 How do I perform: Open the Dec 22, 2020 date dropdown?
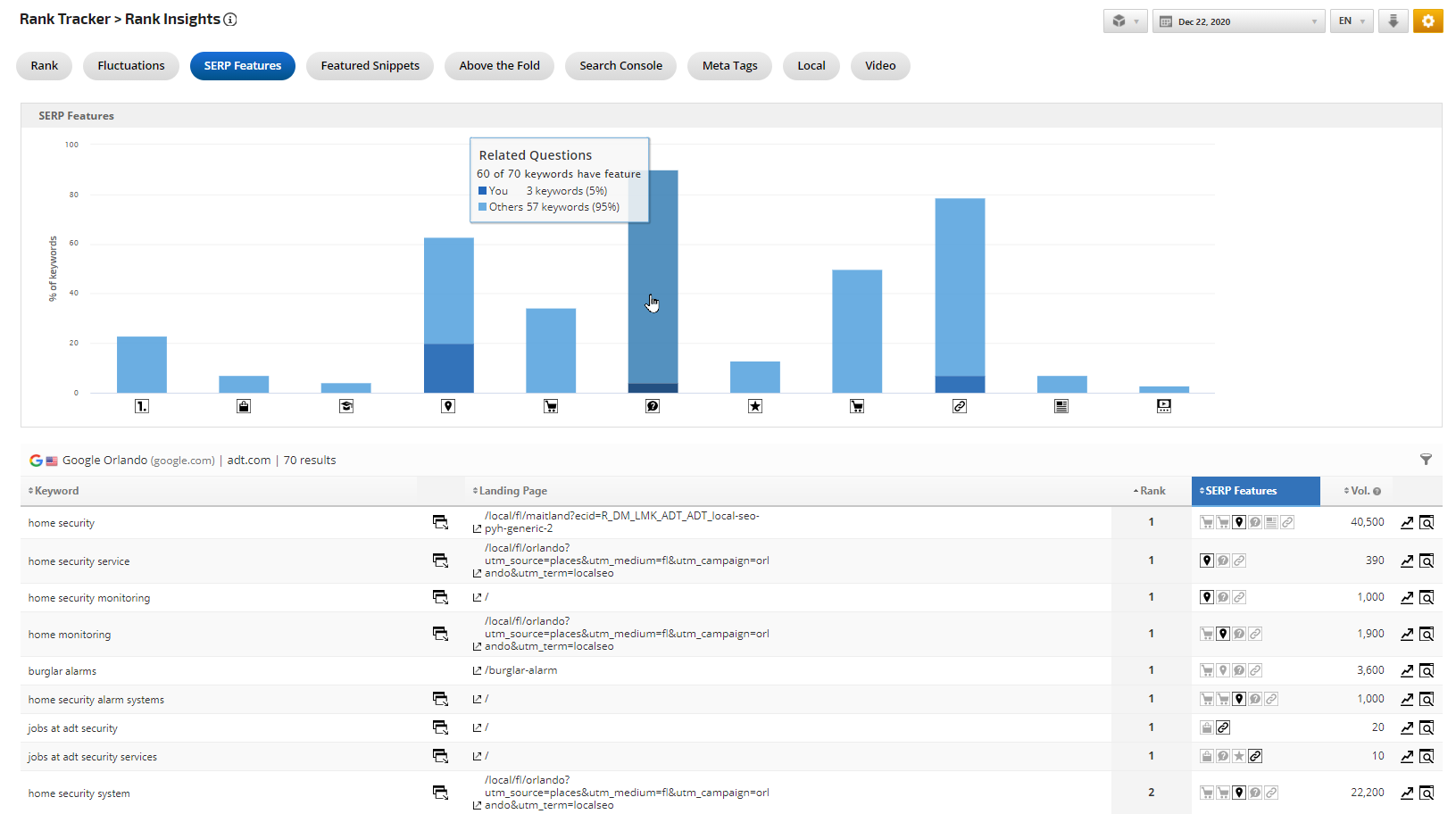tap(1236, 21)
